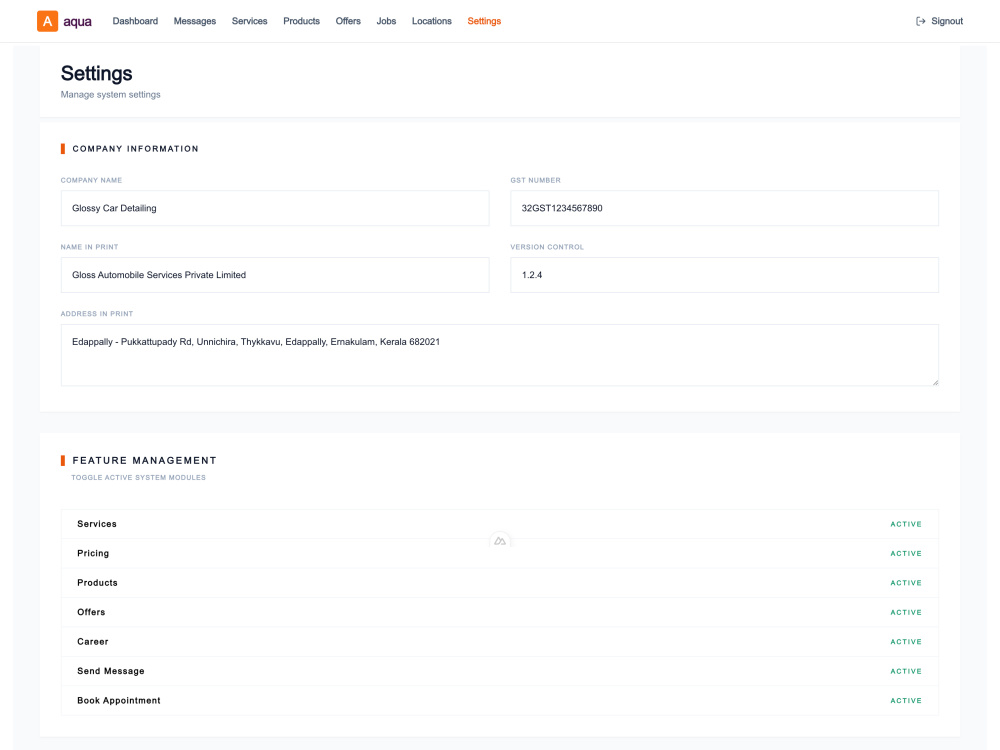The width and height of the screenshot is (1000, 750).
Task: Toggle the Book Appointment ACTIVE status
Action: point(906,700)
